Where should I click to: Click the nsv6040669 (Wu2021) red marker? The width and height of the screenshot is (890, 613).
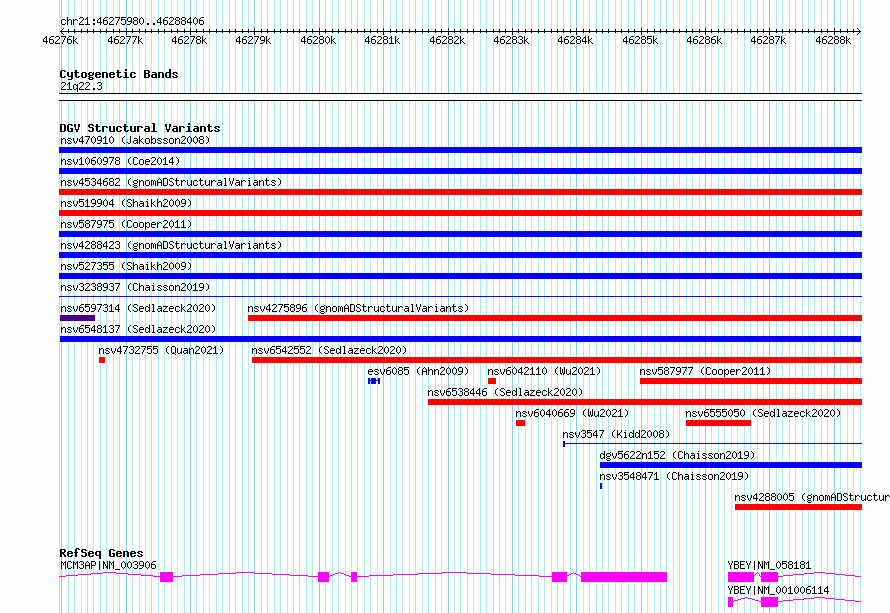520,423
